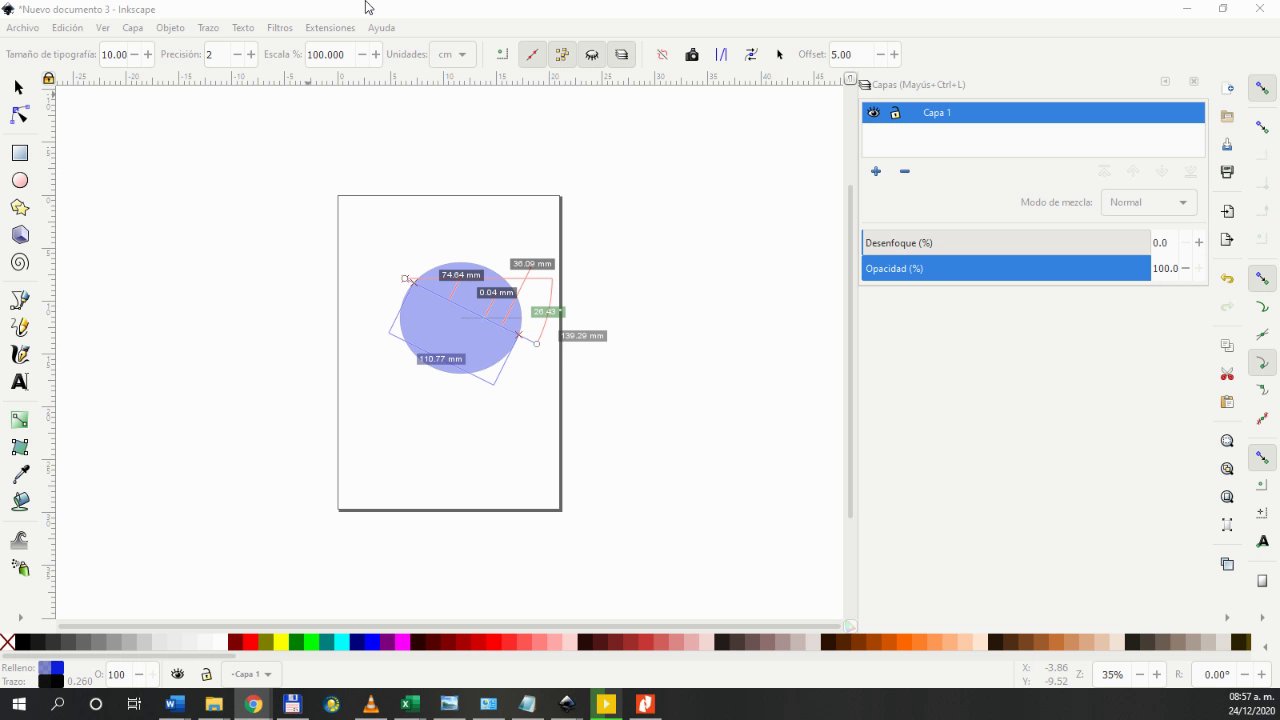Viewport: 1280px width, 720px height.
Task: Increase the Offset value with plus
Action: (894, 55)
